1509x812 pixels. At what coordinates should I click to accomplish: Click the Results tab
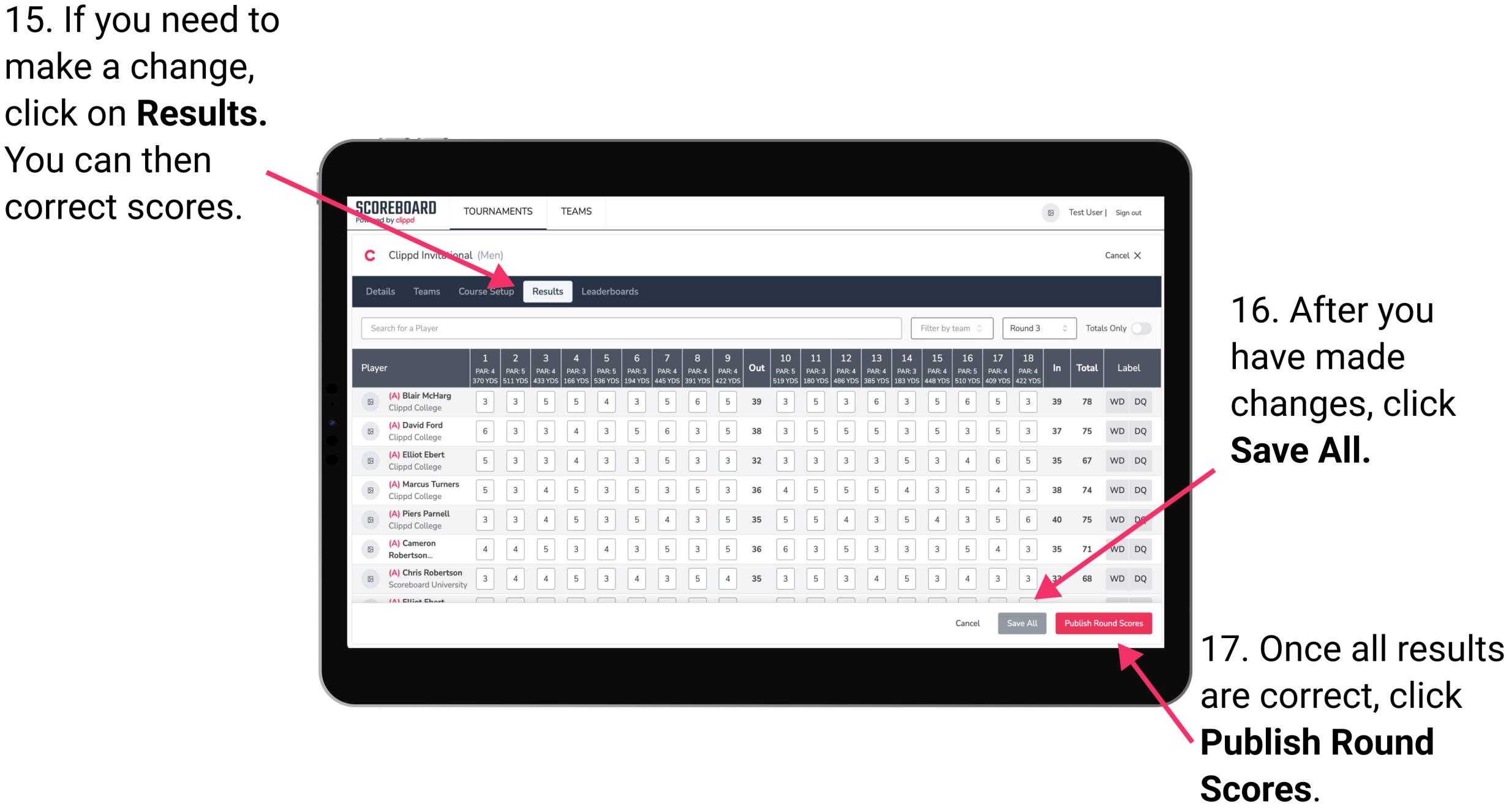coord(547,291)
